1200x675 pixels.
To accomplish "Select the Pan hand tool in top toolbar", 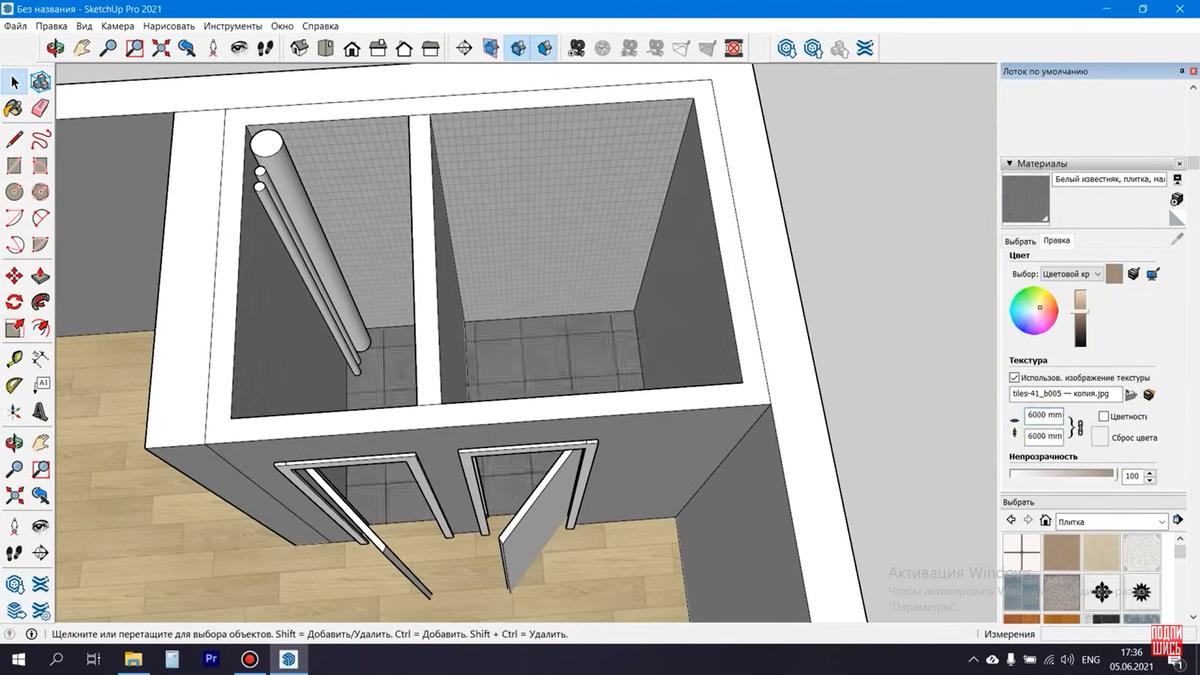I will 82,48.
